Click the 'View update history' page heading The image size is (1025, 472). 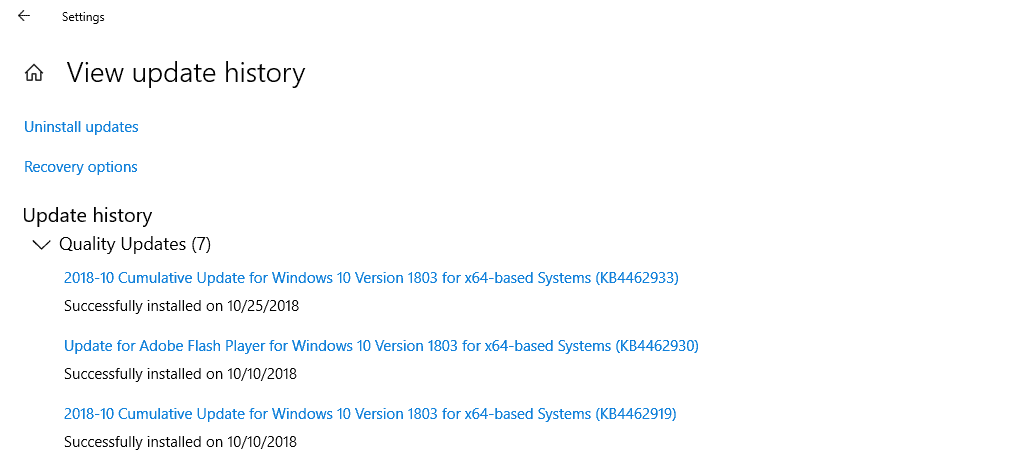pyautogui.click(x=185, y=73)
